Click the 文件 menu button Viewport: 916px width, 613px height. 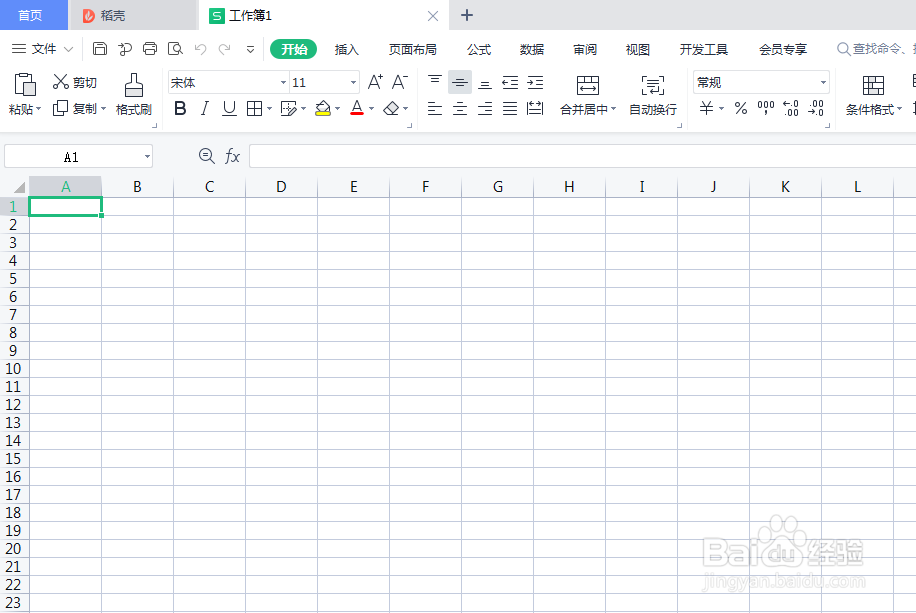click(x=43, y=49)
